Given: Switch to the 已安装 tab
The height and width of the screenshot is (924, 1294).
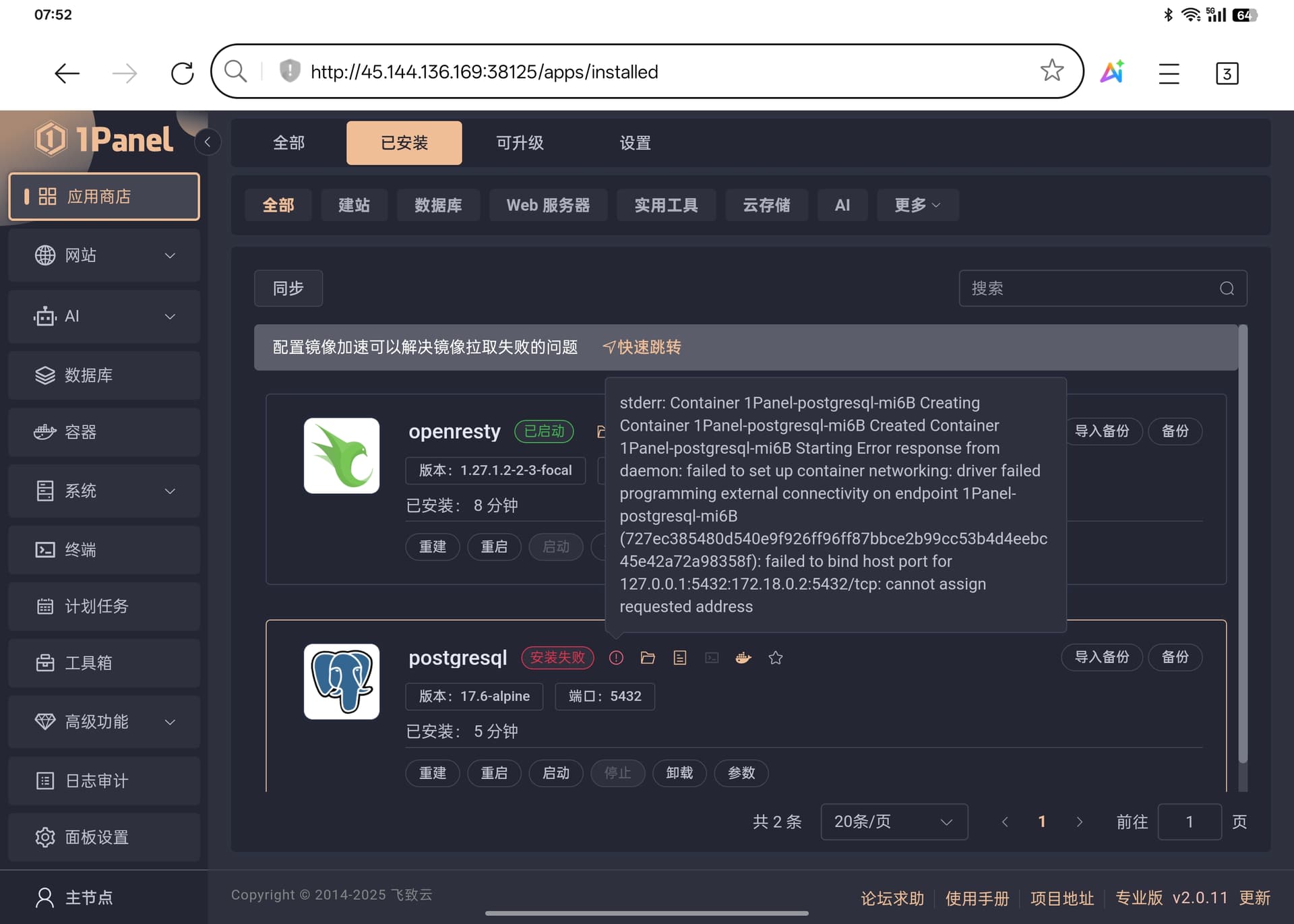Looking at the screenshot, I should pyautogui.click(x=404, y=143).
